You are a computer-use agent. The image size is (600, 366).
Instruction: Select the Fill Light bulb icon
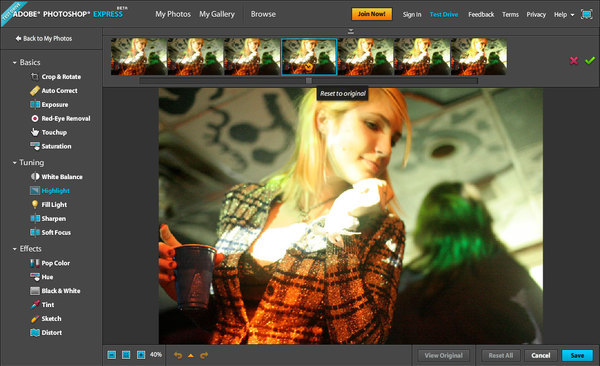[35, 204]
